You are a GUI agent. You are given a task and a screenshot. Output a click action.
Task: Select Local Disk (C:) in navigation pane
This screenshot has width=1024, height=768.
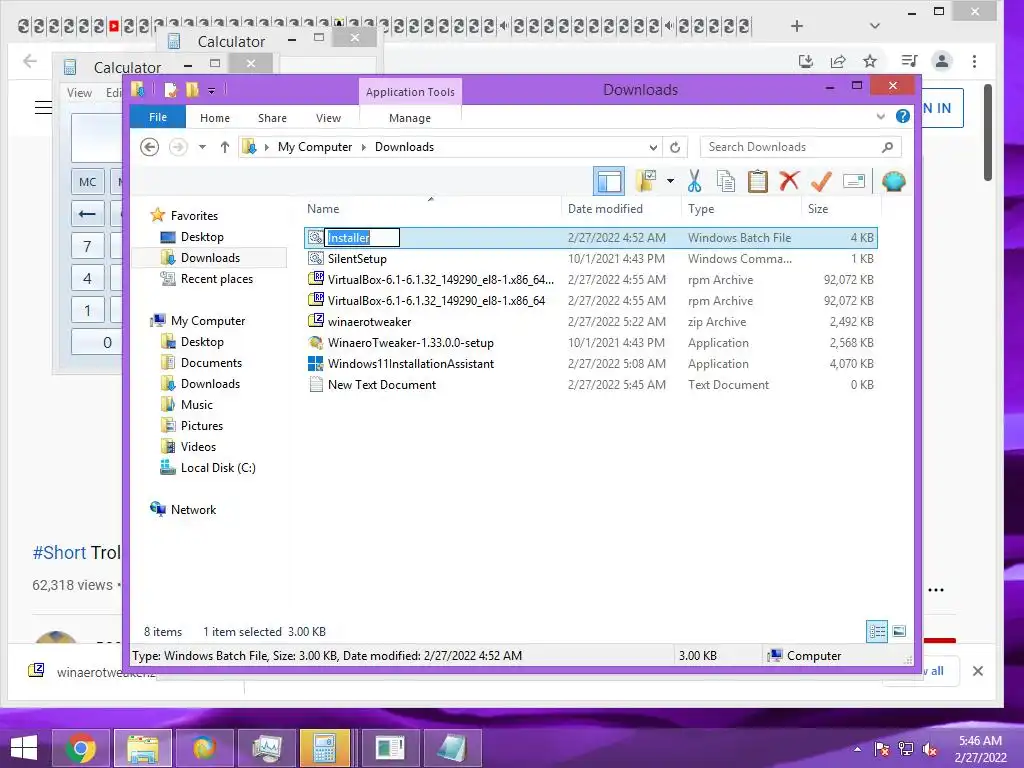(x=217, y=468)
